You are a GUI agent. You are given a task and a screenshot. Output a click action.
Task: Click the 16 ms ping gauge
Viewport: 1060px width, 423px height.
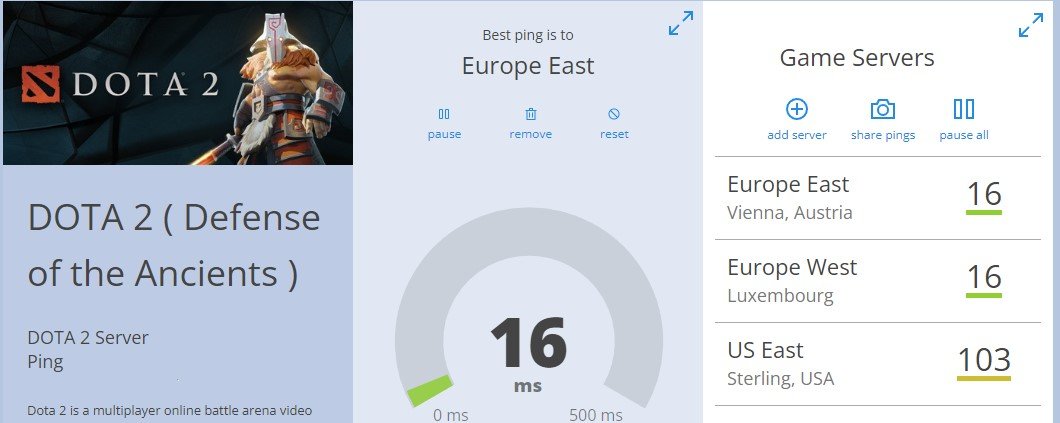click(x=528, y=345)
